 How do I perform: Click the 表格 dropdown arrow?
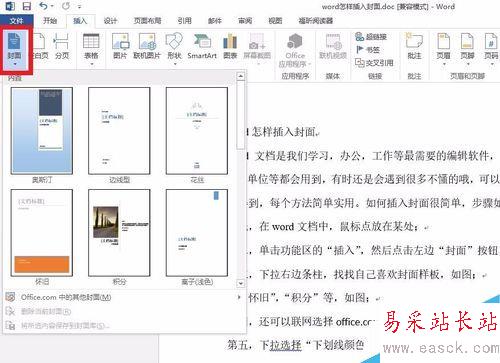coord(91,64)
